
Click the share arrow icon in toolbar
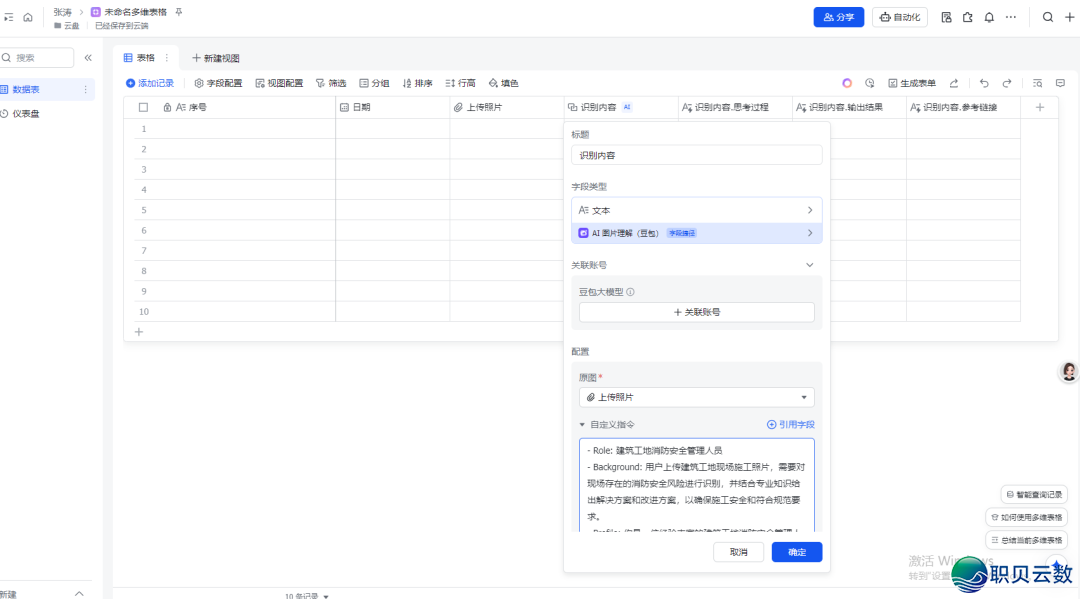954,83
